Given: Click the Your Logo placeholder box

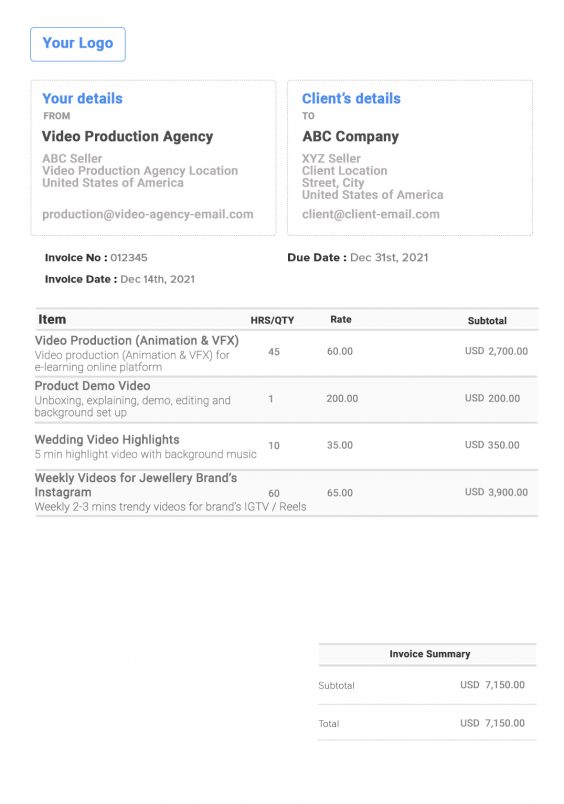Looking at the screenshot, I should pyautogui.click(x=78, y=44).
